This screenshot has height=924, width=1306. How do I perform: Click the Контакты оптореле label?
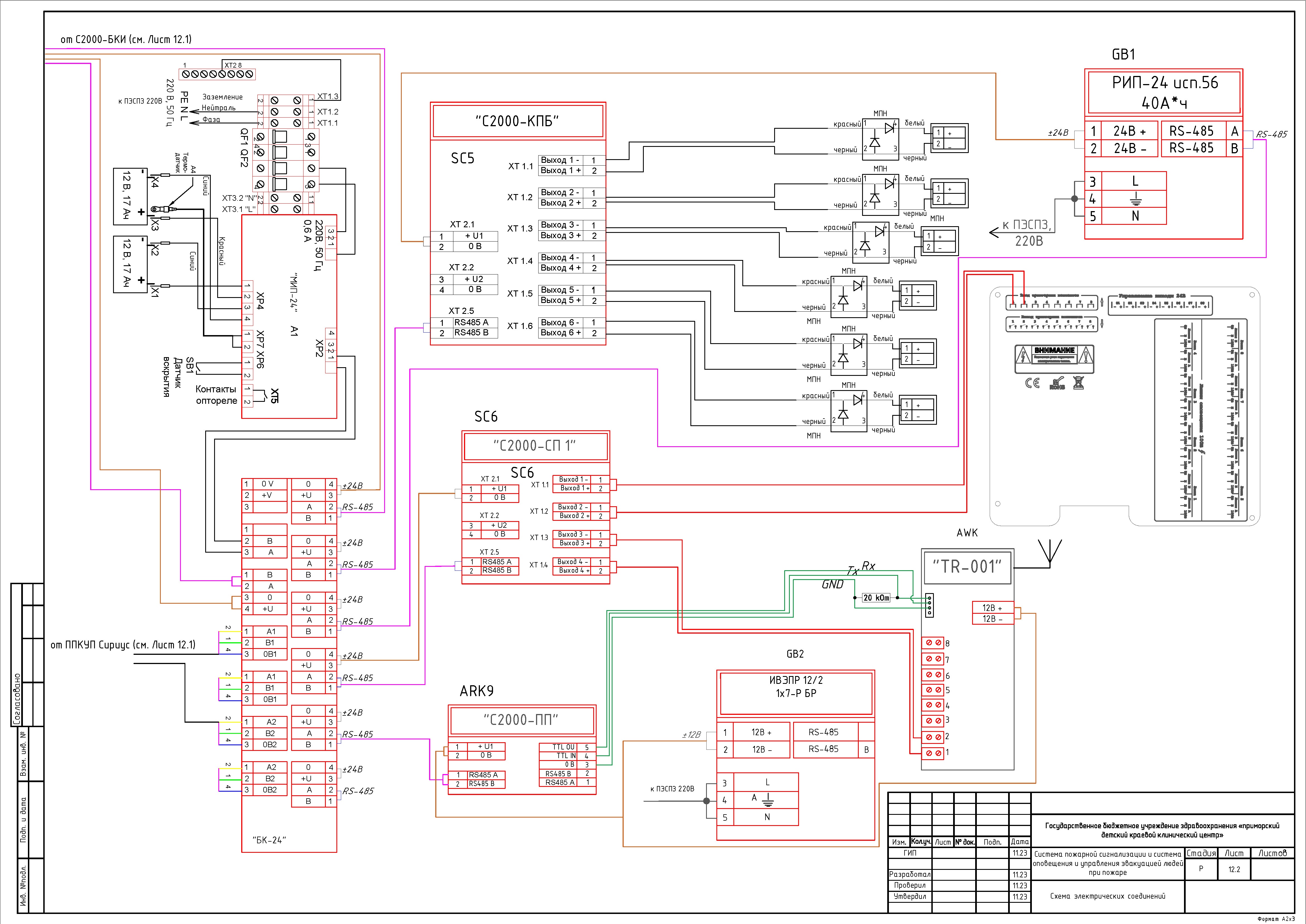(216, 395)
